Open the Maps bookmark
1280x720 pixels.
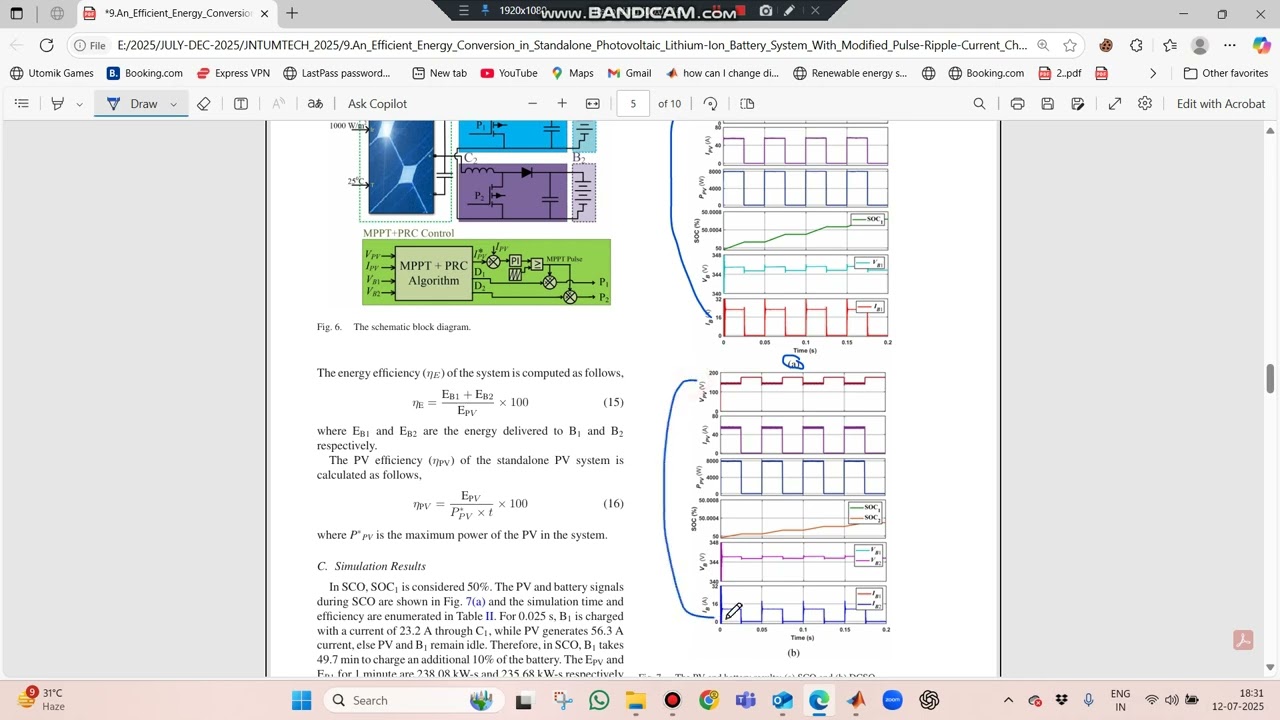572,73
